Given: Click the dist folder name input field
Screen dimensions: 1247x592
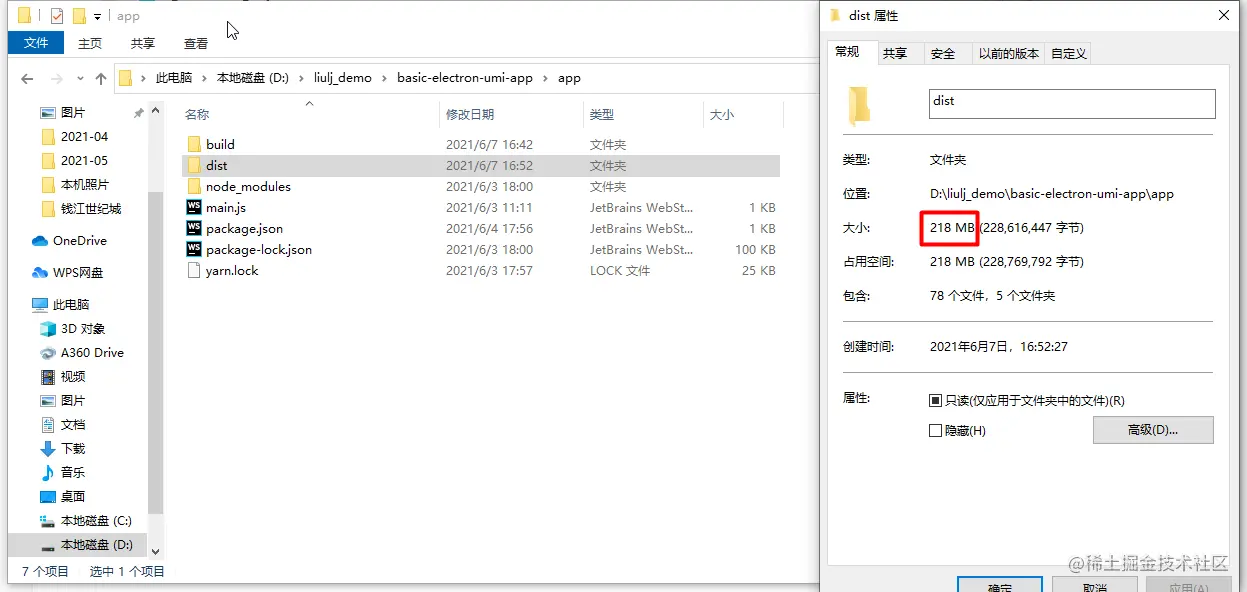Looking at the screenshot, I should 1072,103.
